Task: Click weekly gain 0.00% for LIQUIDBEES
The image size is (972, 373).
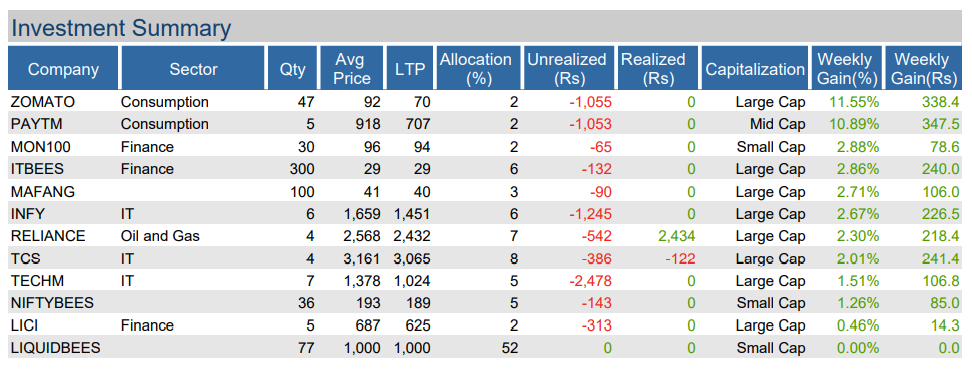Action: click(x=858, y=348)
